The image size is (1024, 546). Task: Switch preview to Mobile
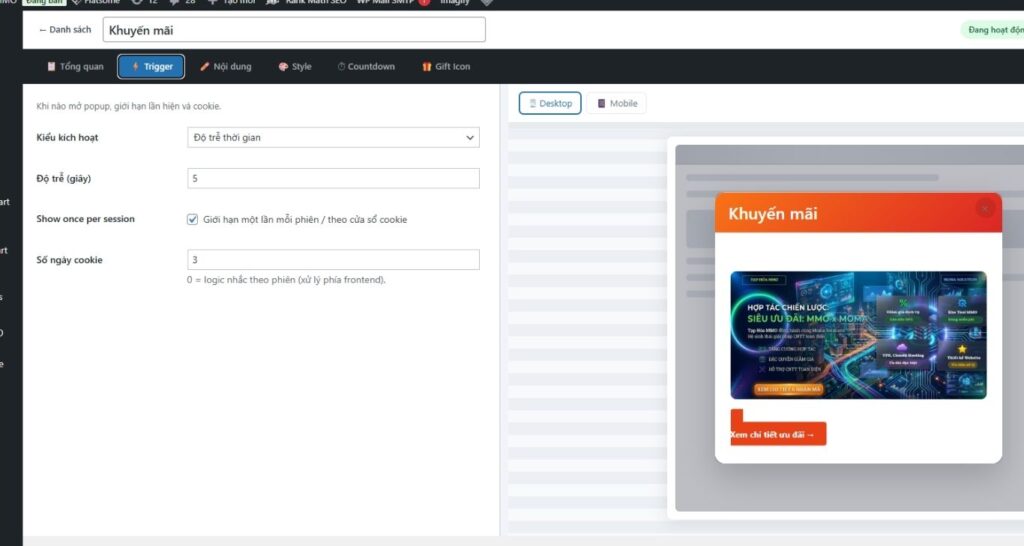point(616,103)
